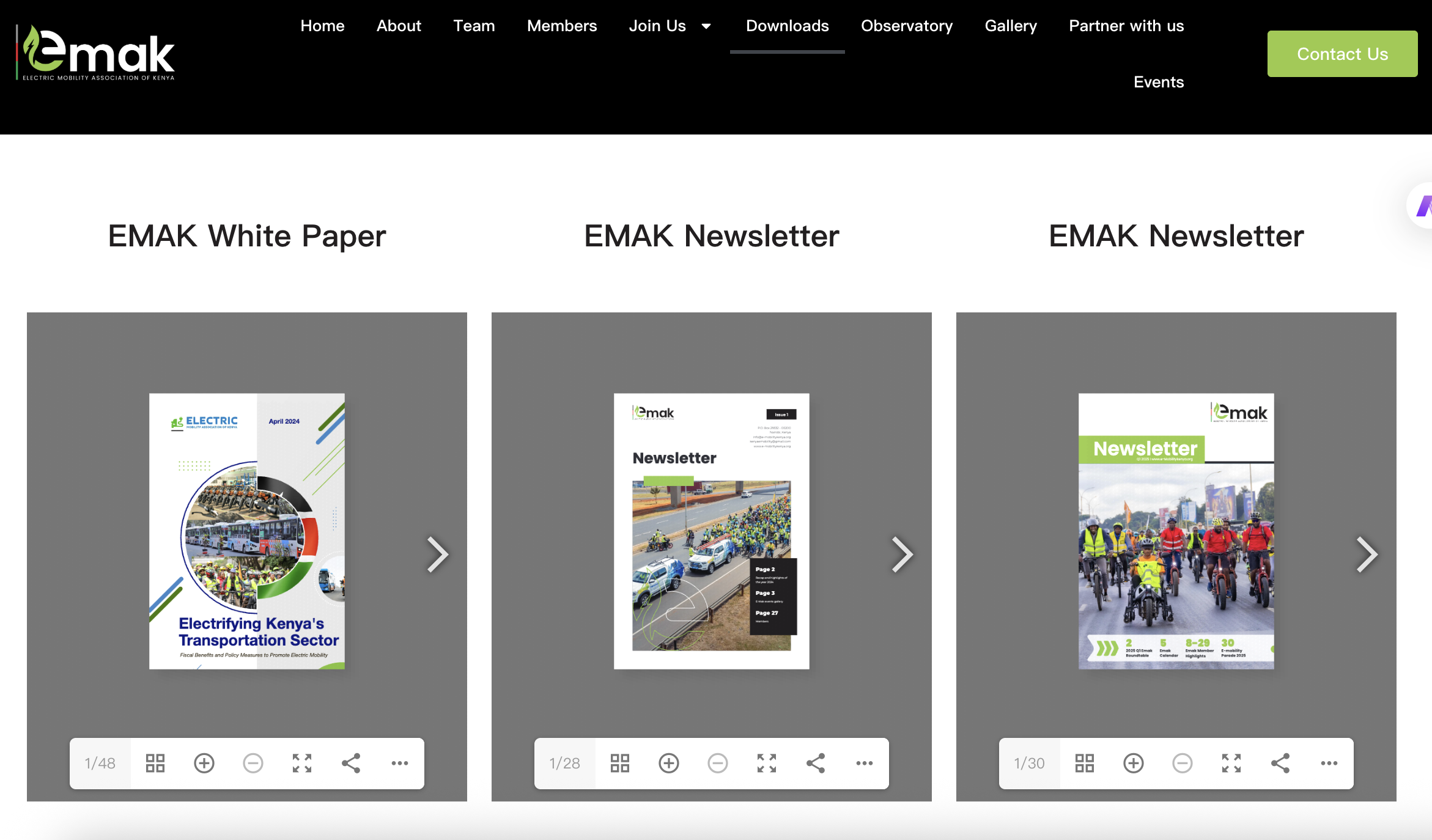The height and width of the screenshot is (840, 1432).
Task: Zoom out on the White Paper document
Action: [x=253, y=763]
